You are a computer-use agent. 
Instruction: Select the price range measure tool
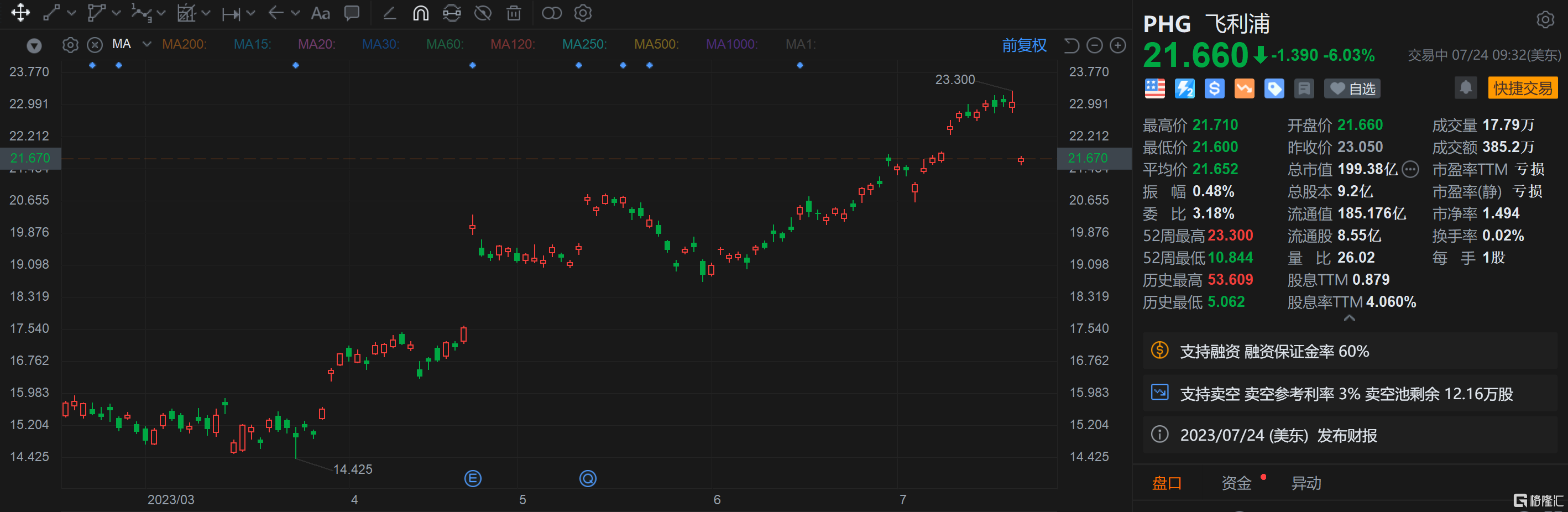[x=231, y=13]
